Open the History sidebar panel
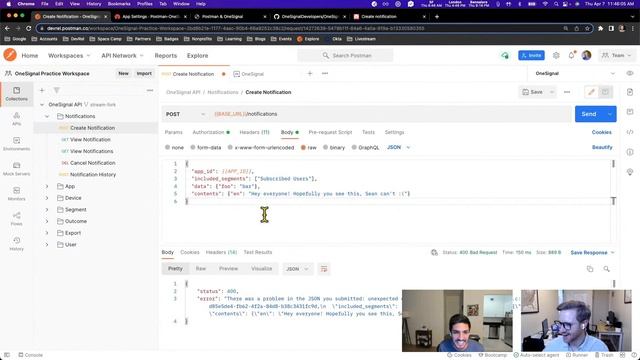Screen dimensions: 640x360 [16, 243]
